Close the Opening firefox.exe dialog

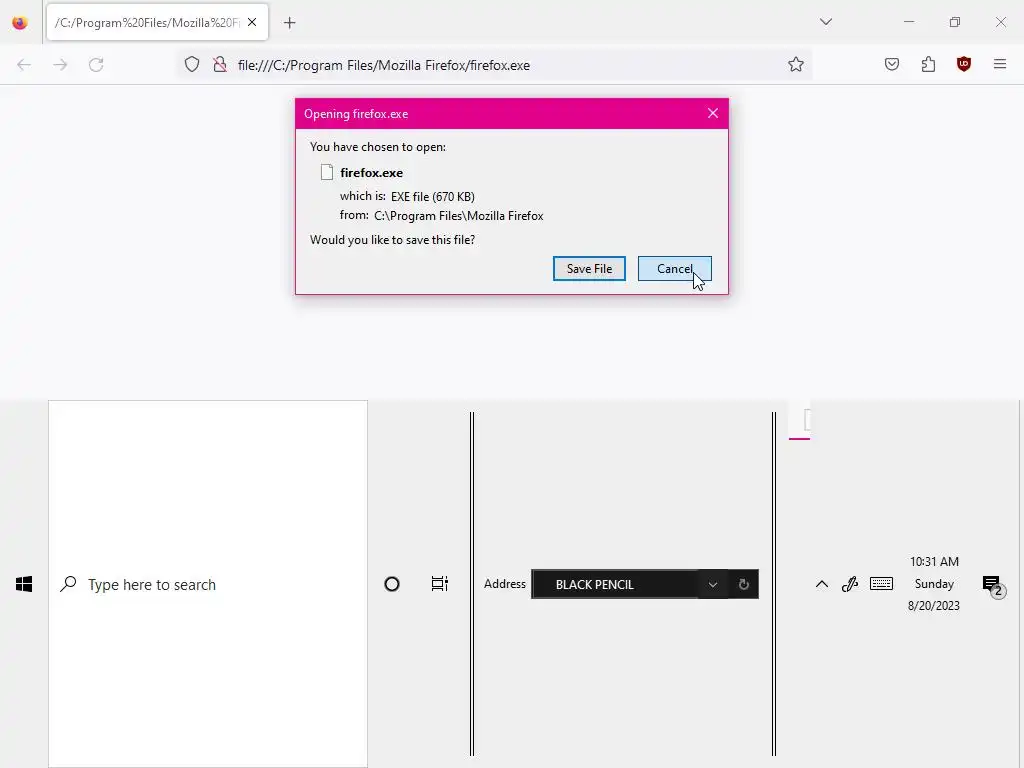(x=712, y=114)
